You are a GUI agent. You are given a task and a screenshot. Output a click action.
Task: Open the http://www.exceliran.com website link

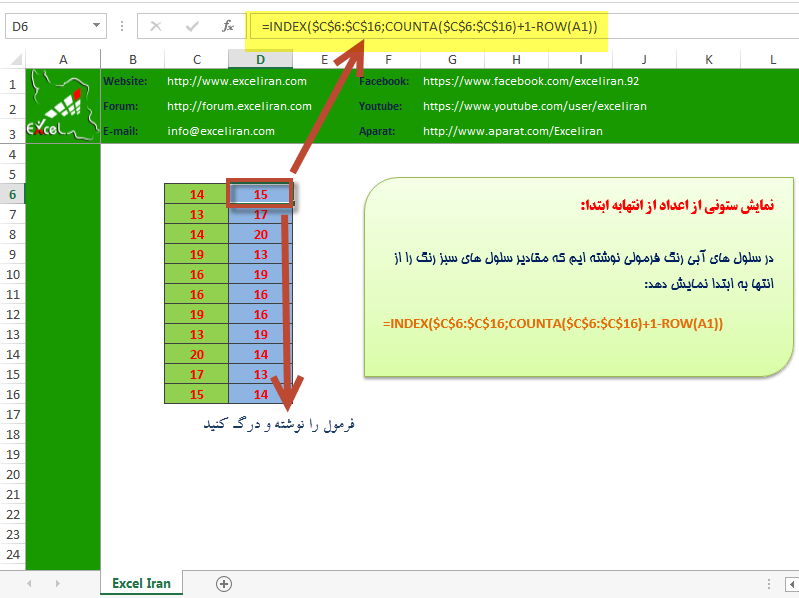(x=237, y=81)
